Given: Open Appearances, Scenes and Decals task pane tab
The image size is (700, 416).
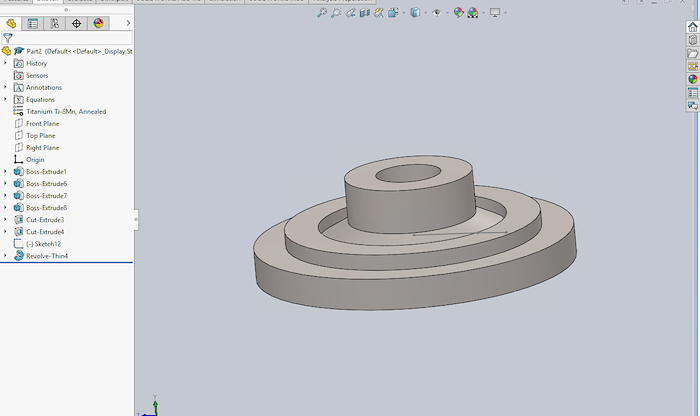Looking at the screenshot, I should click(x=692, y=79).
